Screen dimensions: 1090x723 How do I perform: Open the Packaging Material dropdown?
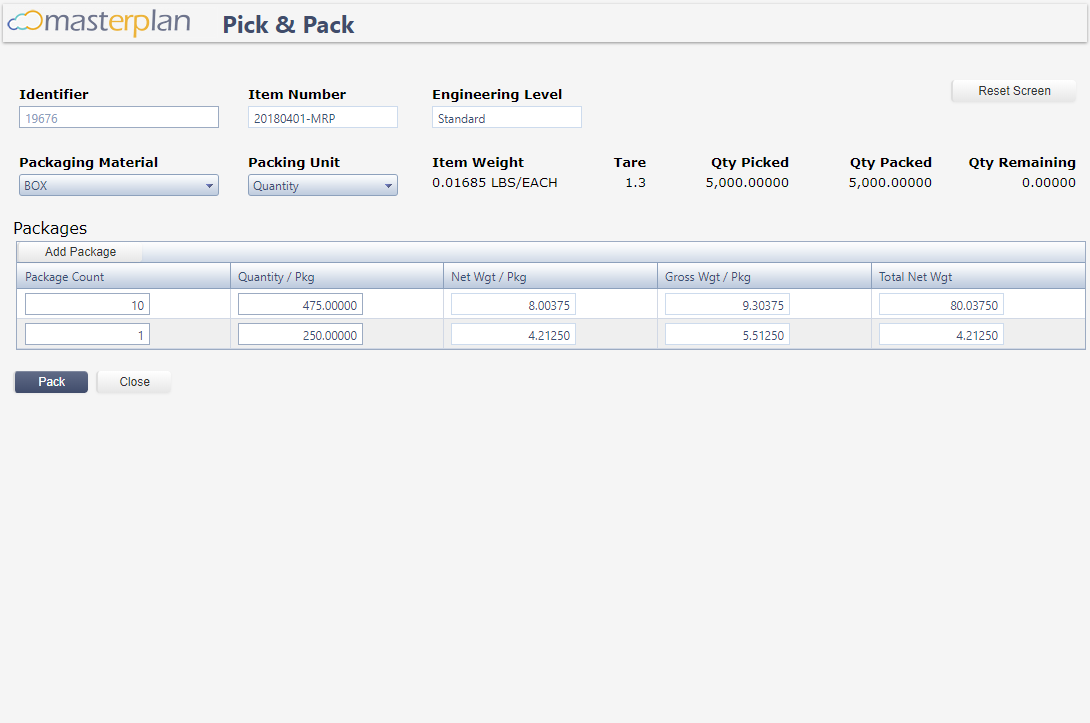pyautogui.click(x=119, y=185)
